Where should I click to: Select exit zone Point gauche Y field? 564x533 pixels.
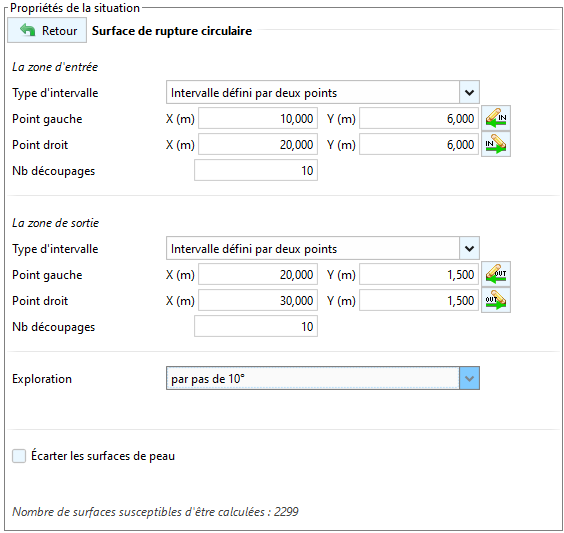coord(419,274)
